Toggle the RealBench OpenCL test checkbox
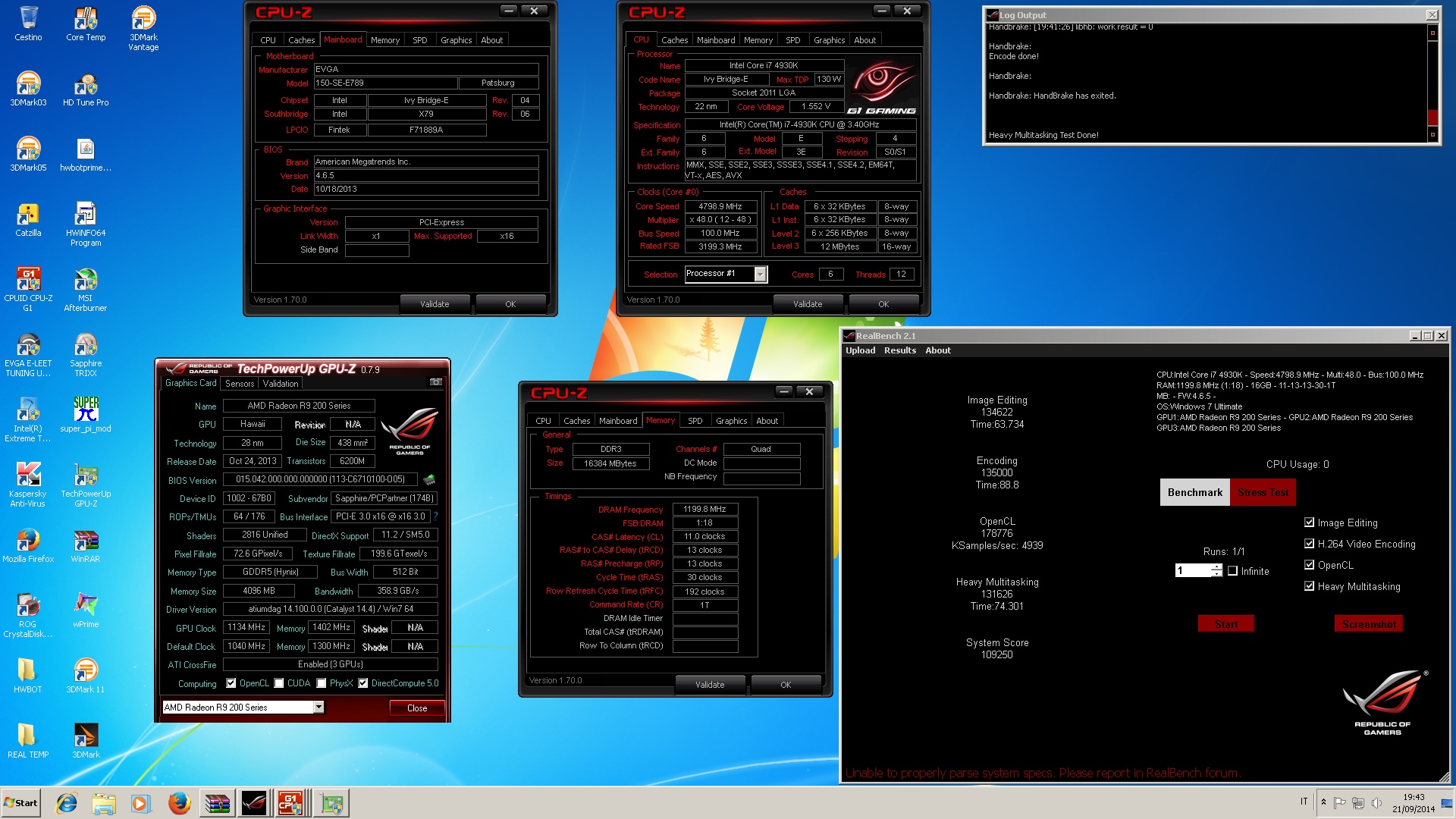Viewport: 1456px width, 819px height. coord(1309,565)
